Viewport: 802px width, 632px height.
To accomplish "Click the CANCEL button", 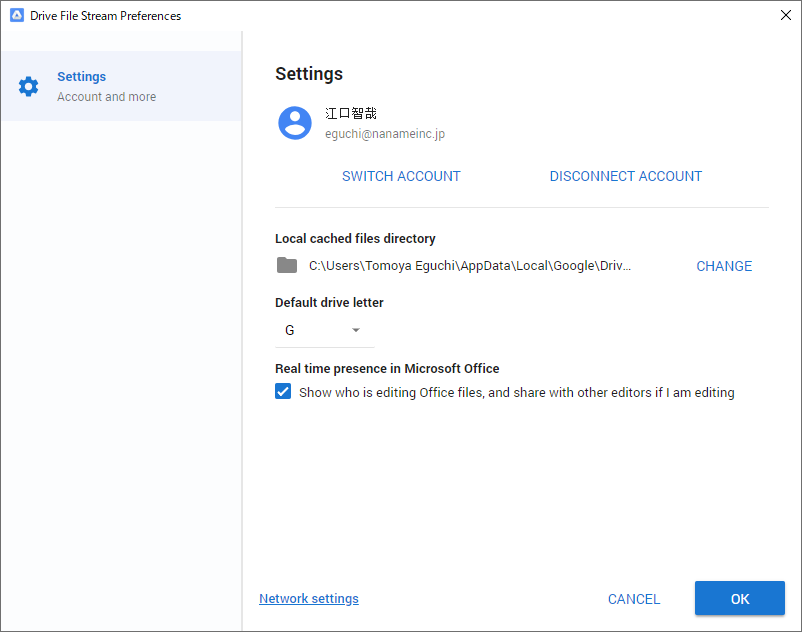I will click(634, 599).
